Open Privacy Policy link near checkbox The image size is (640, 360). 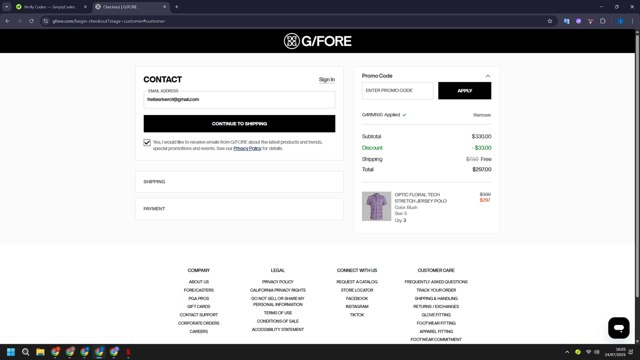(247, 149)
